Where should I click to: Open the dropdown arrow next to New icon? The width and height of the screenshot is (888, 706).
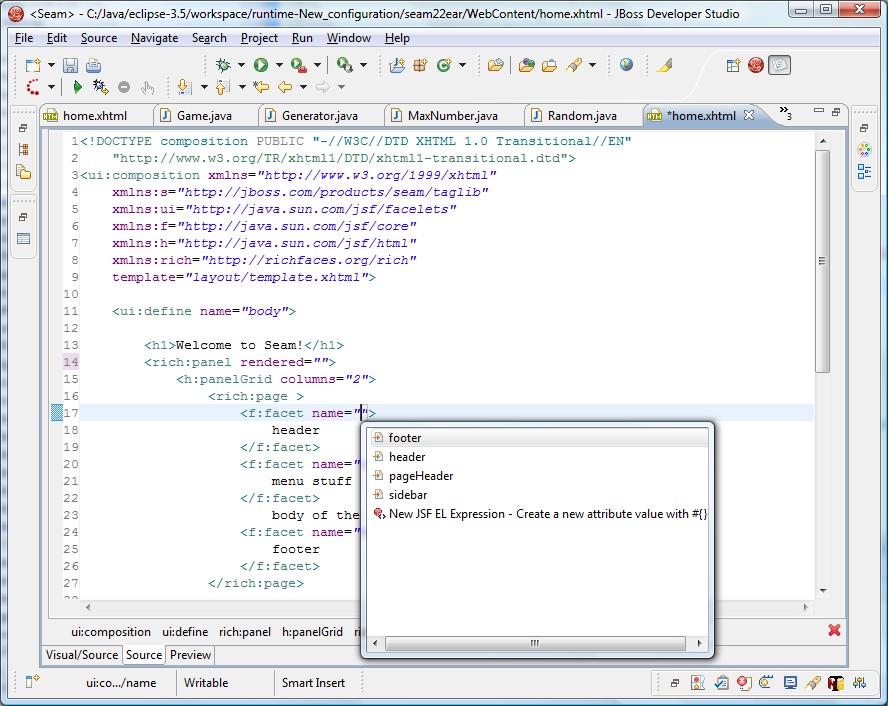tap(50, 65)
